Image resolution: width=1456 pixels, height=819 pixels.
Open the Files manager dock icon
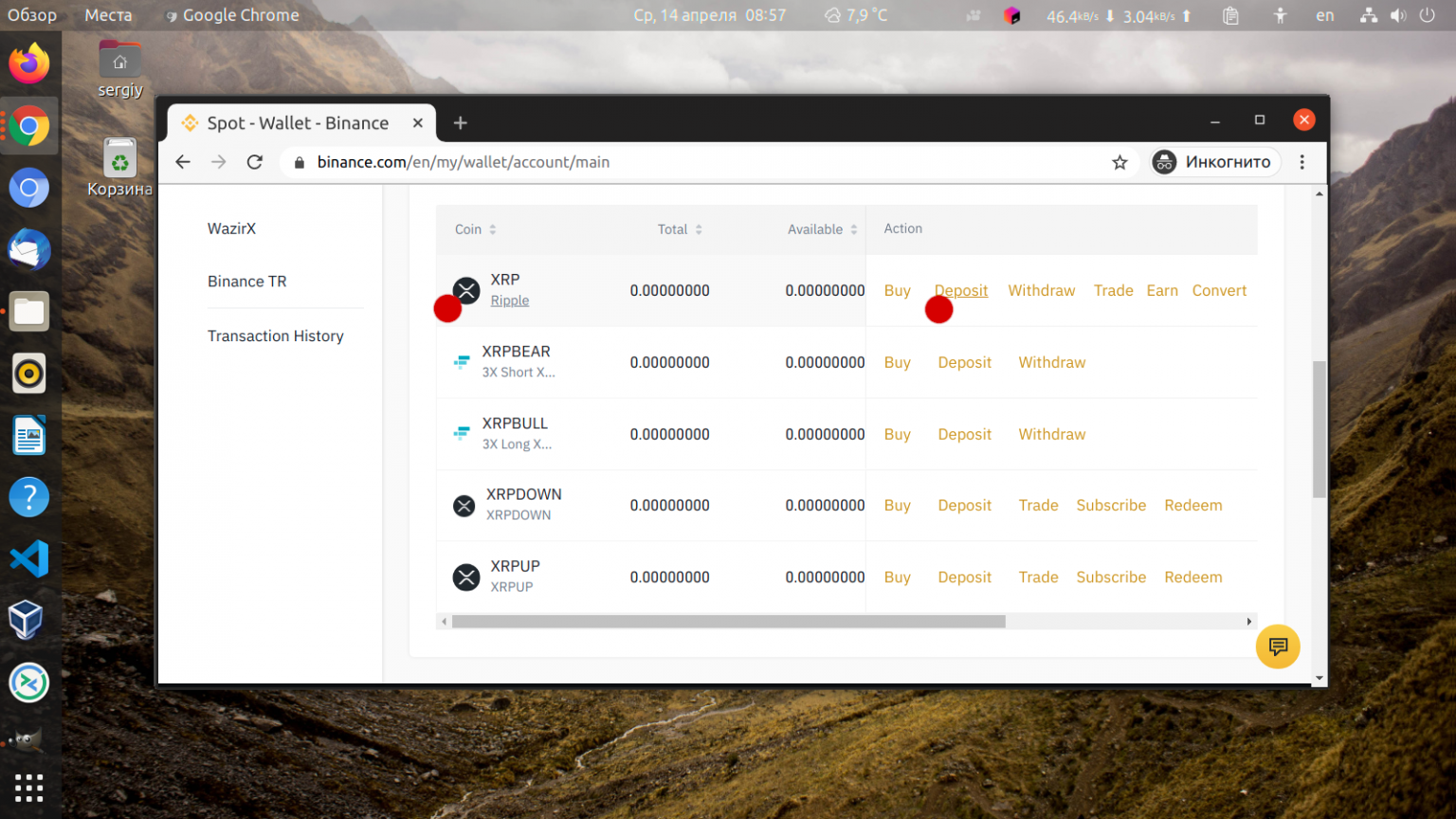pos(29,312)
